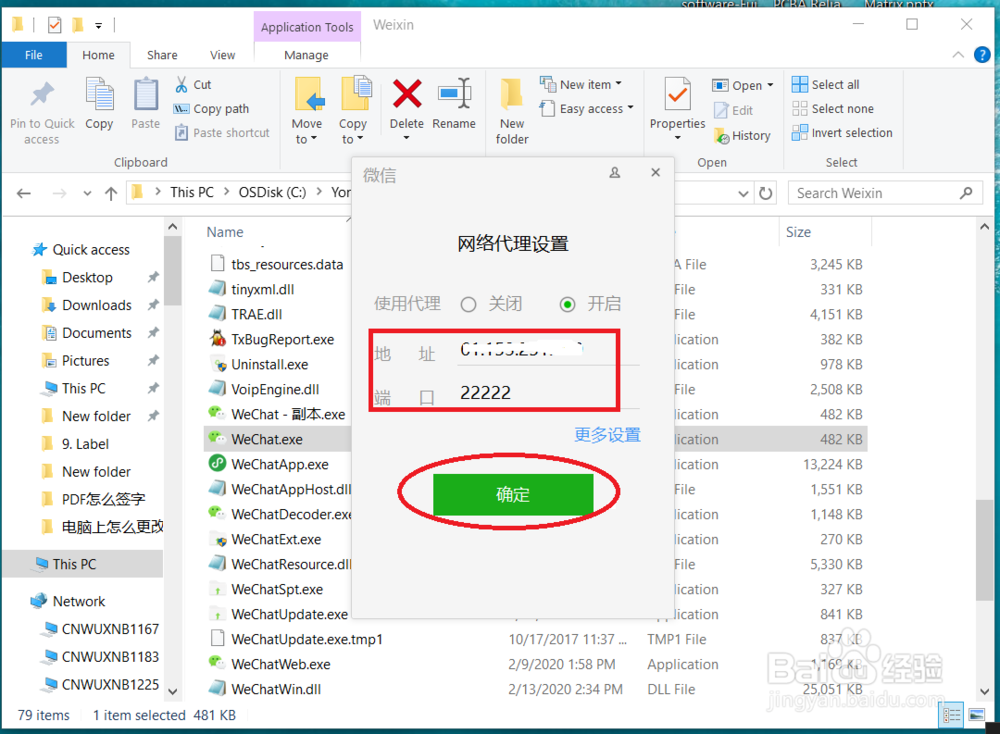Click Select none in the ribbon

coord(833,108)
